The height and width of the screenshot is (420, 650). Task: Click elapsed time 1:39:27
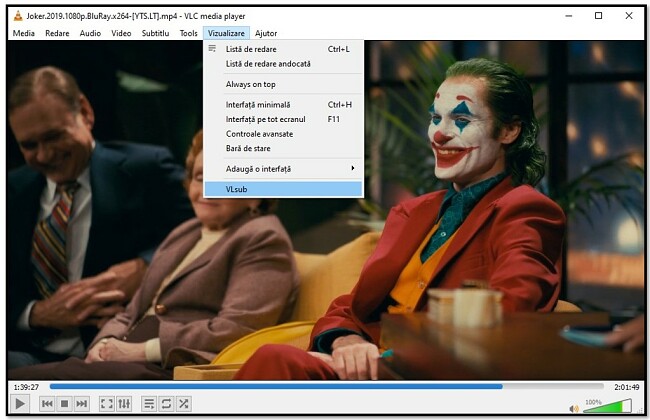click(26, 387)
